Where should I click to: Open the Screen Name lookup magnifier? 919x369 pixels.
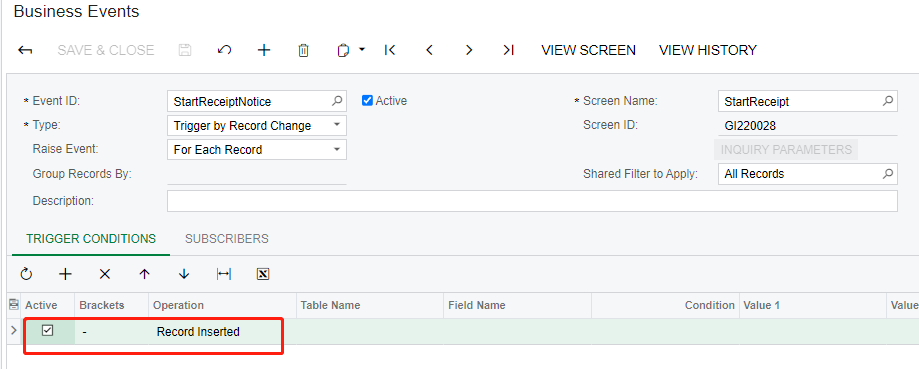tap(888, 101)
